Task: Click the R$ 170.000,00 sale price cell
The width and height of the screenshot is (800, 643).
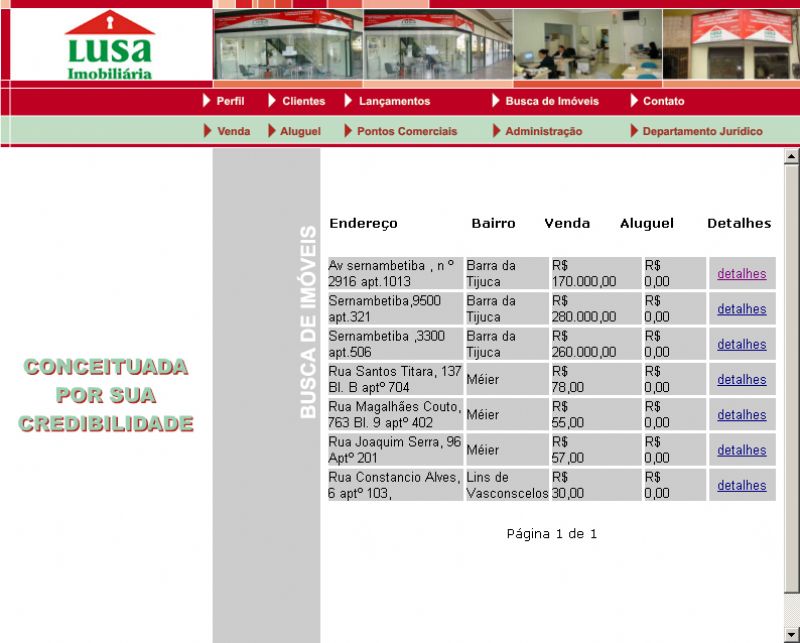Action: [x=596, y=274]
